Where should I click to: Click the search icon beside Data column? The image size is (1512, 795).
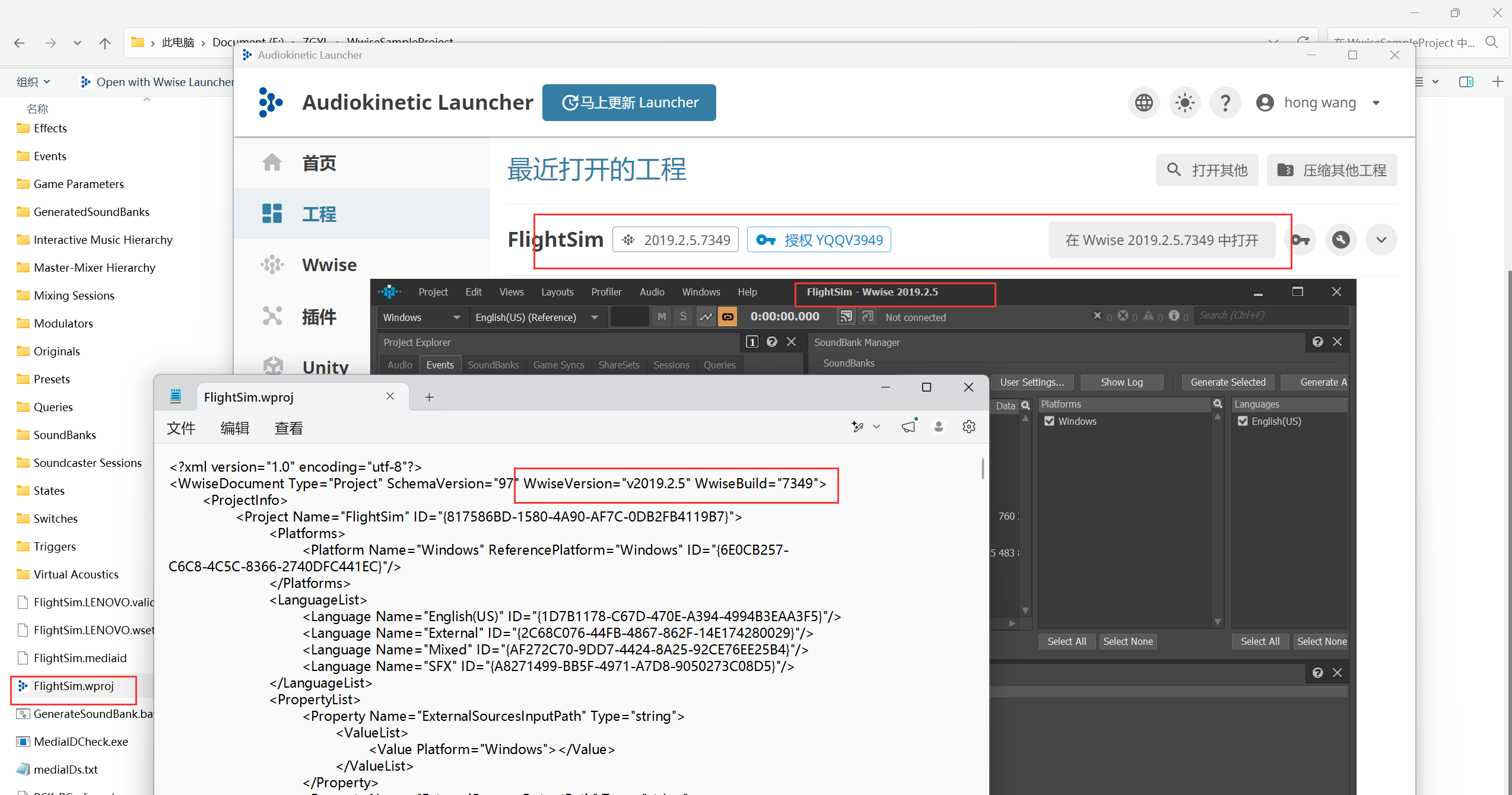pyautogui.click(x=1025, y=406)
